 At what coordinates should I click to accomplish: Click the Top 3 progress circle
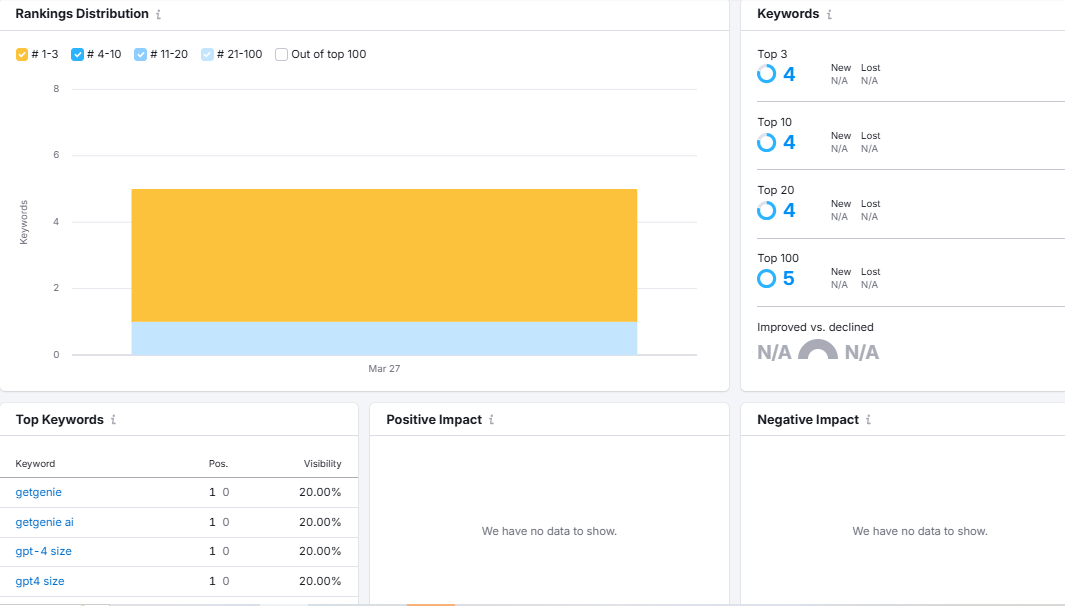[766, 73]
